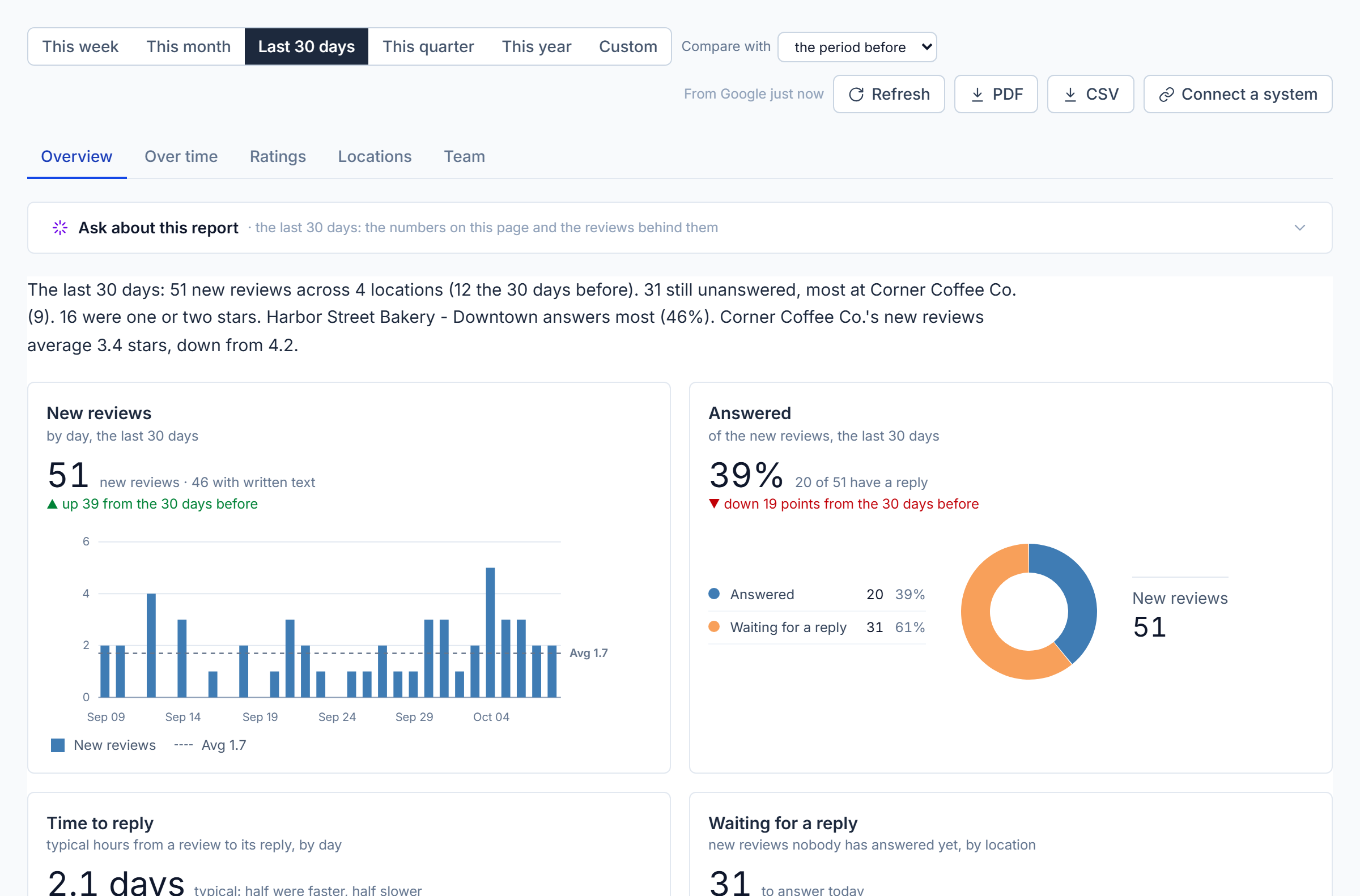This screenshot has height=896, width=1360.
Task: Export the report as CSV
Action: point(1090,94)
